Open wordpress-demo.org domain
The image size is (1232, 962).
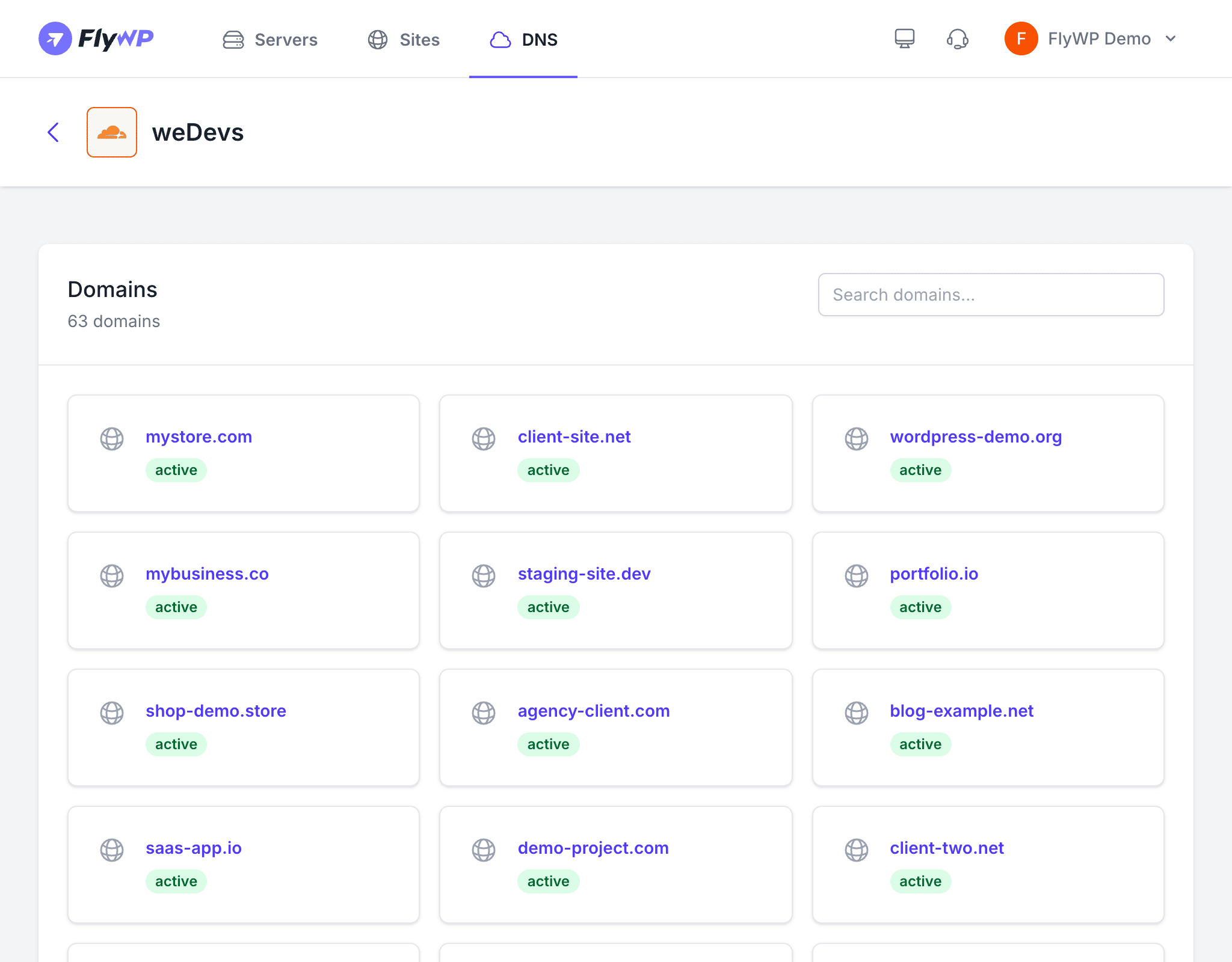[976, 437]
